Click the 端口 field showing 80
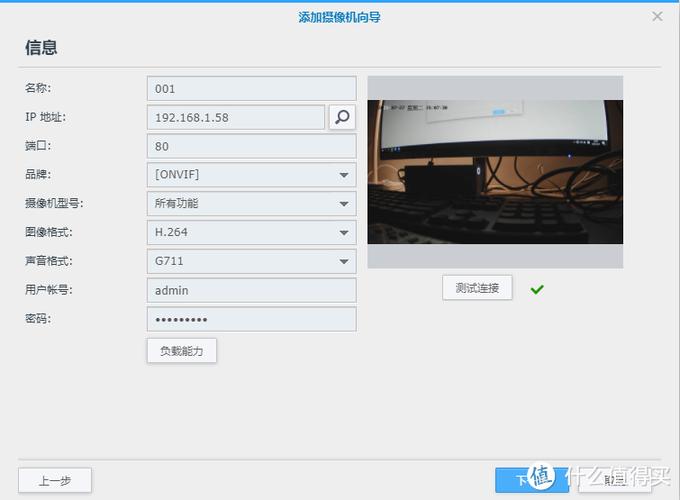 [x=252, y=146]
